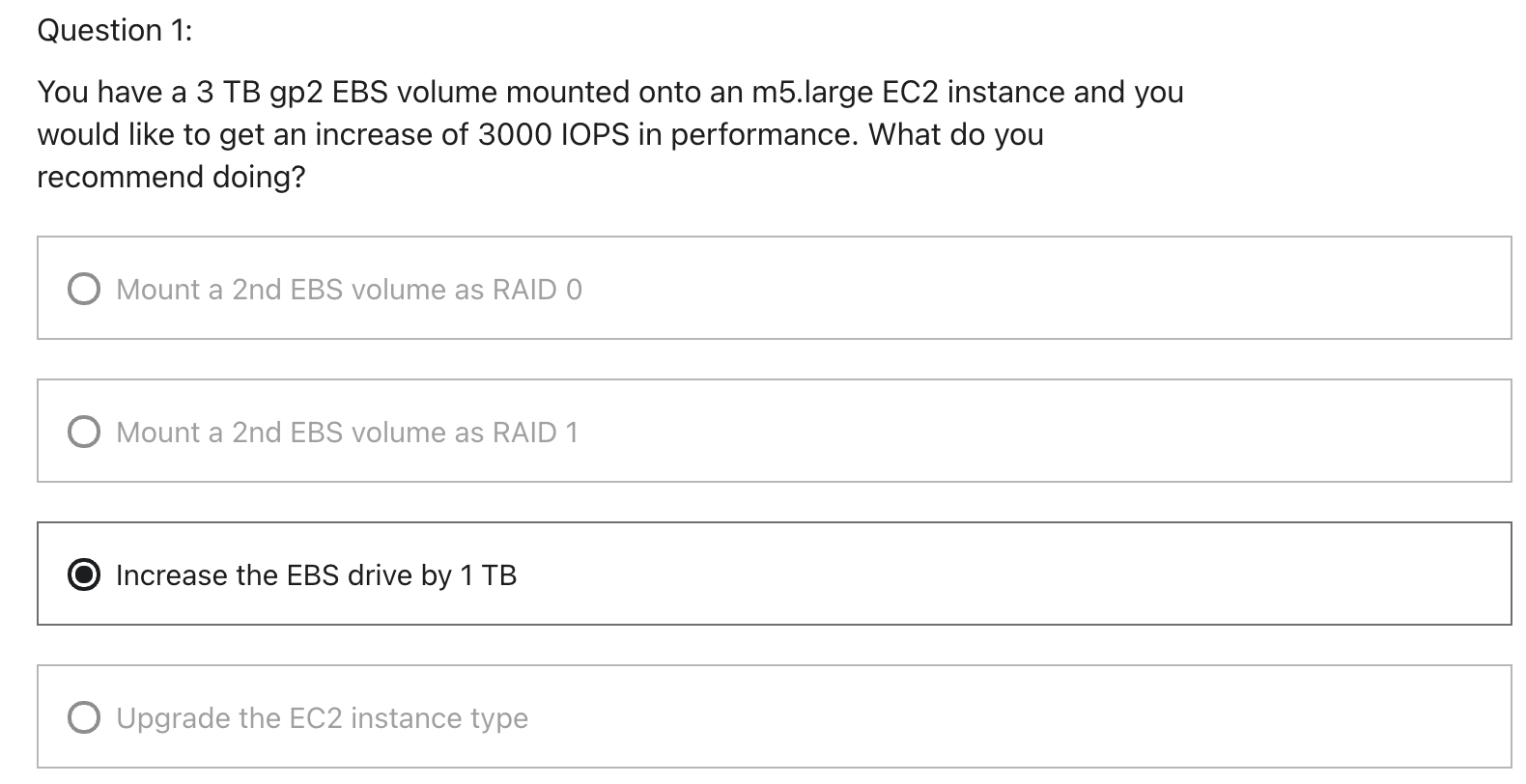Click the 'Upgrade the EC2 instance type' text
This screenshot has height=784, width=1526.
(323, 718)
